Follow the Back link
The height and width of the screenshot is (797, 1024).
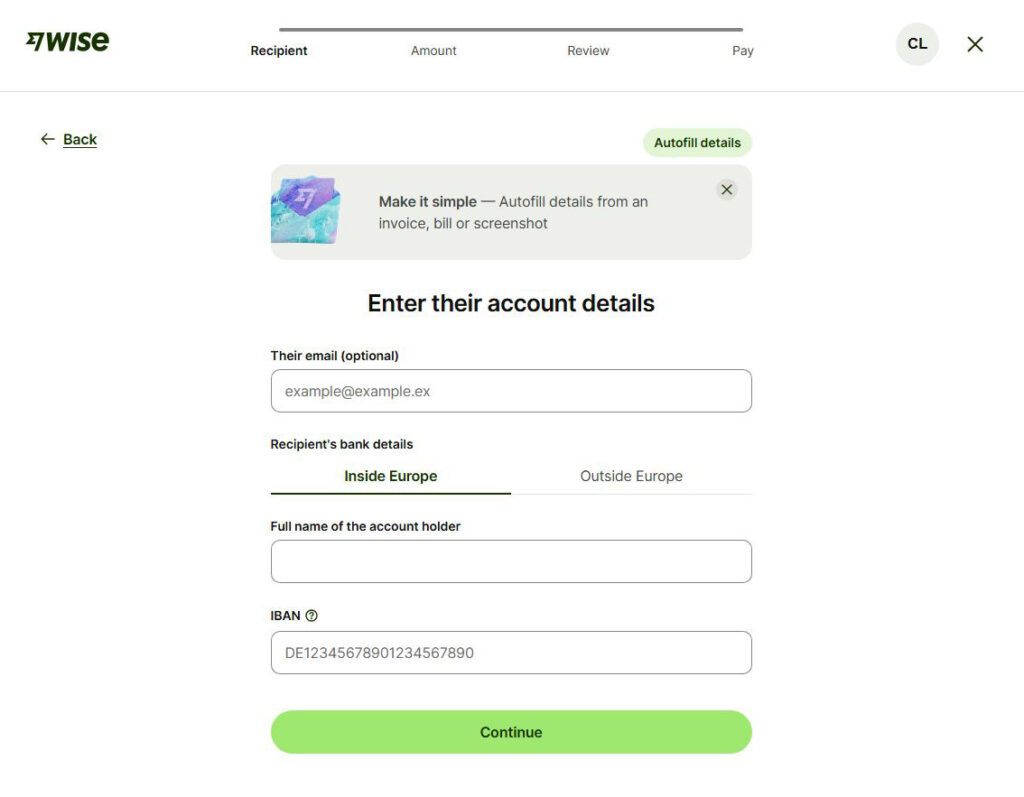(x=80, y=139)
